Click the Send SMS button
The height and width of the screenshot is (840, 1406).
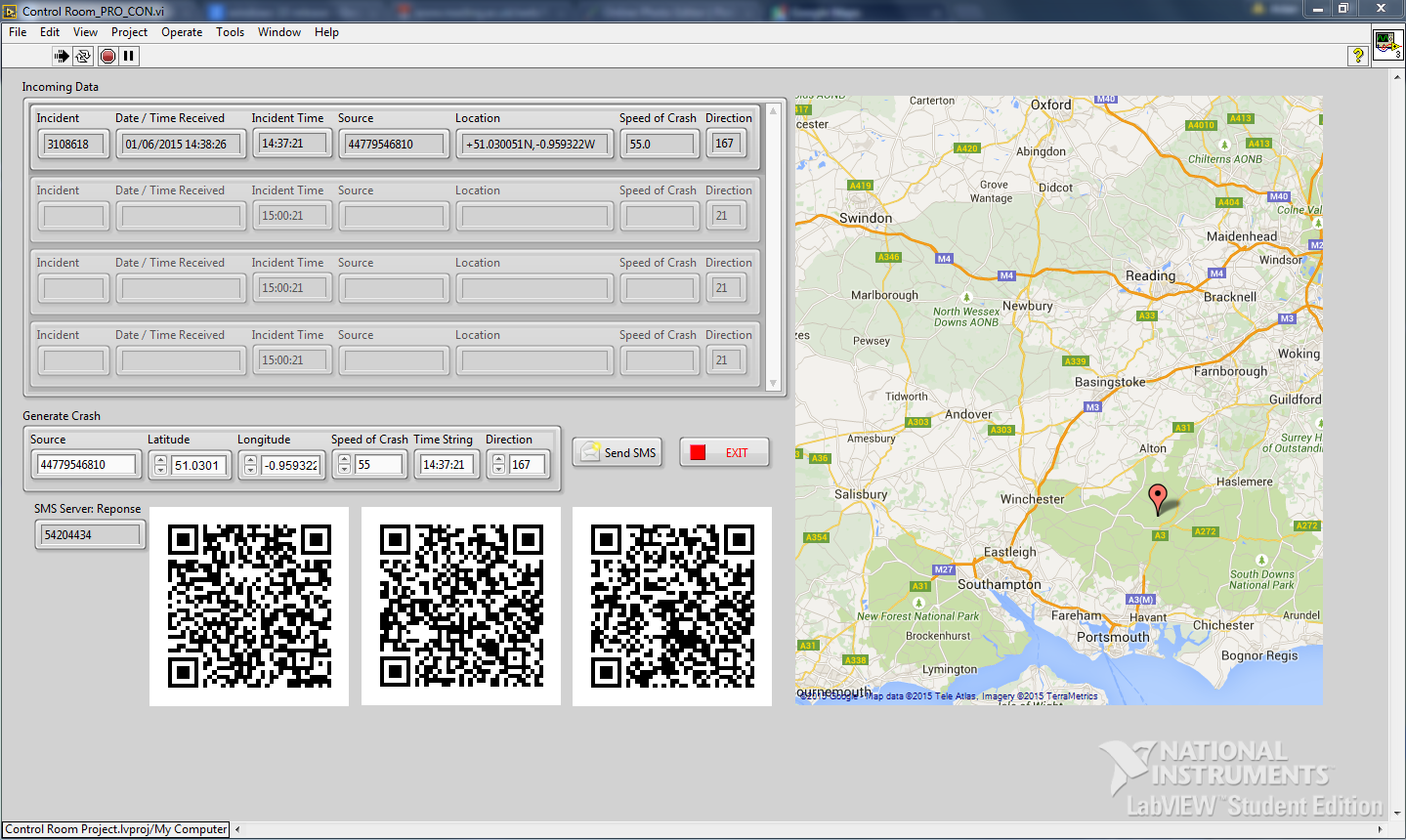[x=618, y=452]
